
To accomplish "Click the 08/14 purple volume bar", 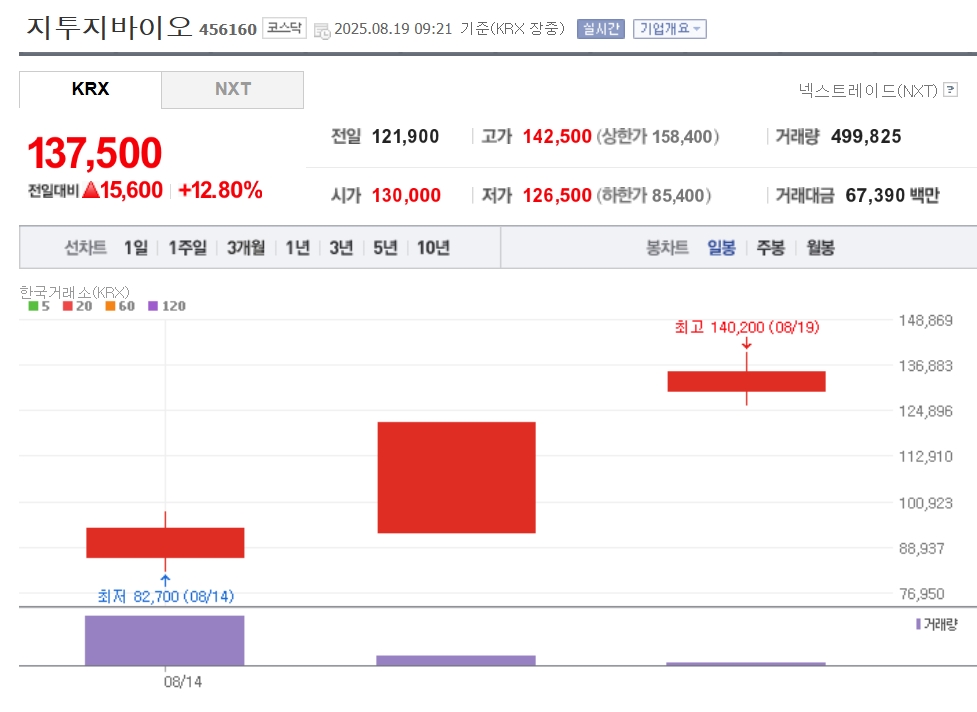I will coord(164,640).
